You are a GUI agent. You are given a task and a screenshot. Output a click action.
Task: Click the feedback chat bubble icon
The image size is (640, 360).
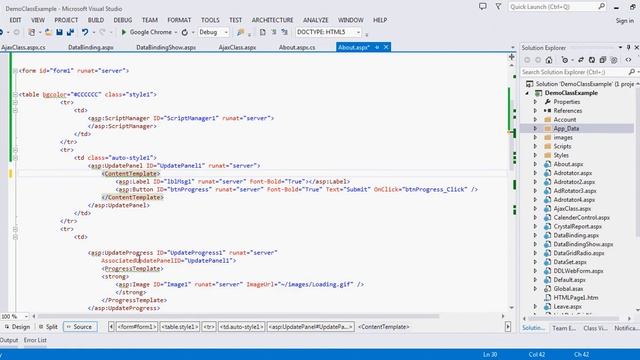coord(483,7)
